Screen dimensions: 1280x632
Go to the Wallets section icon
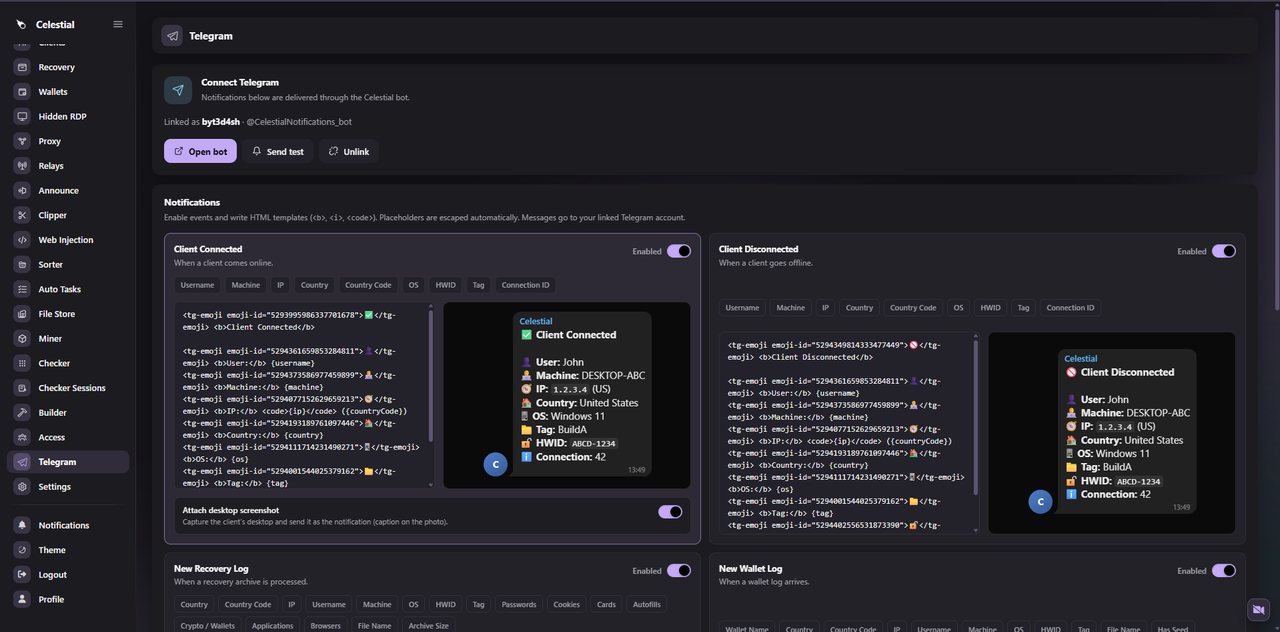21,92
